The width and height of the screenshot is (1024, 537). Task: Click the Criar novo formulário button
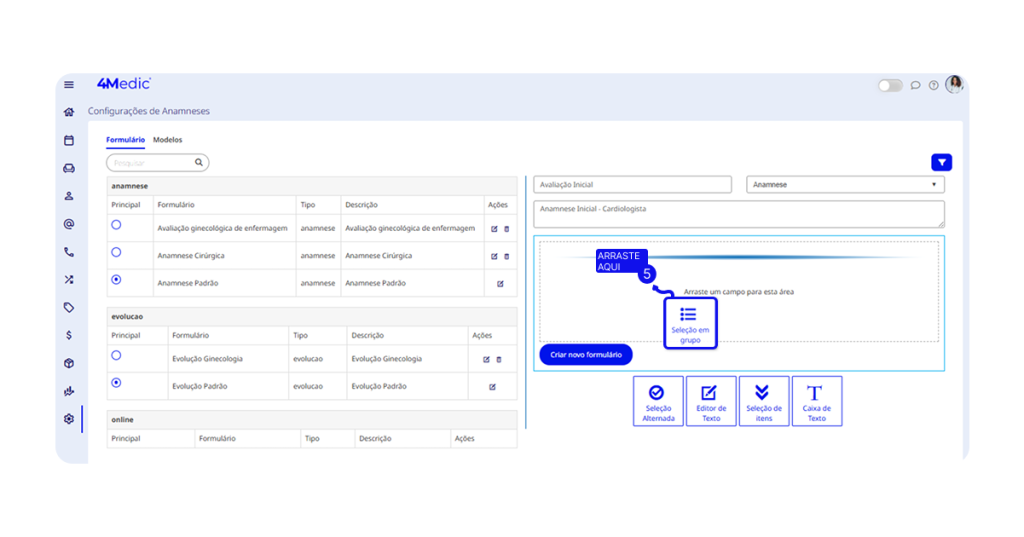[x=586, y=355]
